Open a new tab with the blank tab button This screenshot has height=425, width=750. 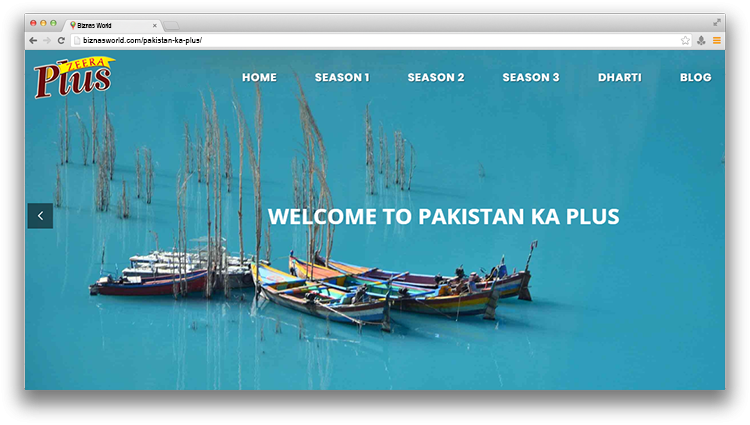172,25
